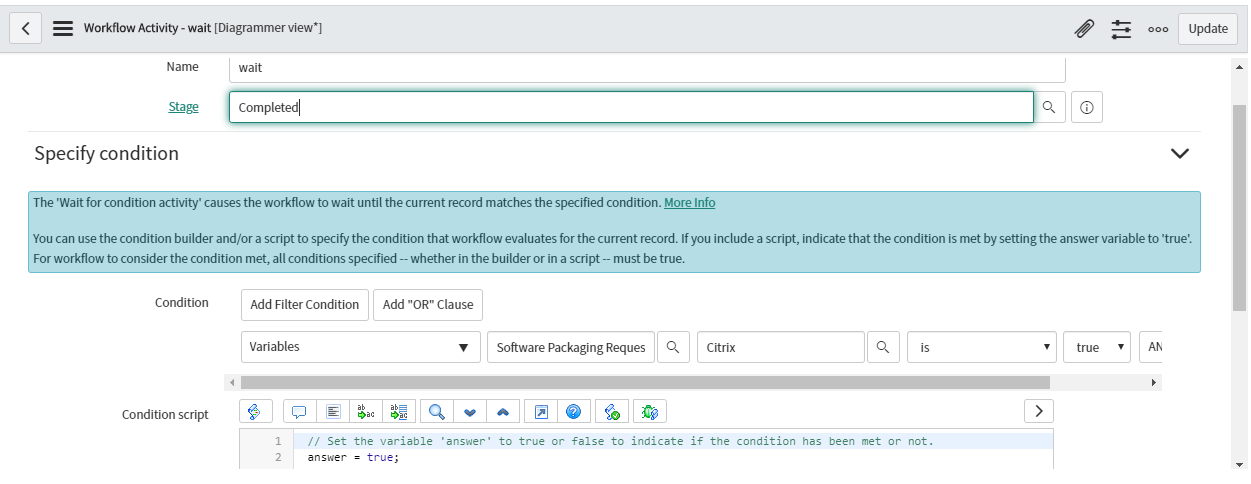This screenshot has height=484, width=1251.
Task: Click the Replace script toolbar icon
Action: click(x=365, y=411)
